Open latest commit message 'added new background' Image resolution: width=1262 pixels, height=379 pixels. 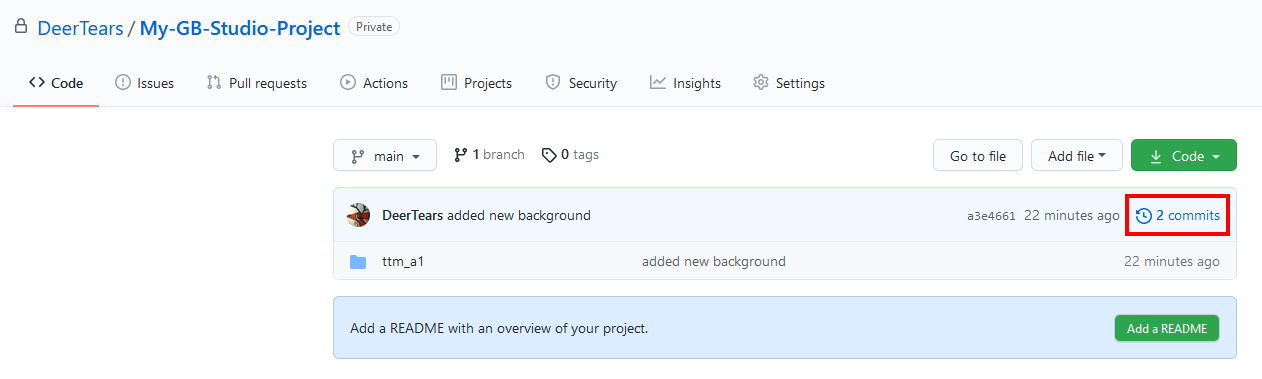[519, 215]
